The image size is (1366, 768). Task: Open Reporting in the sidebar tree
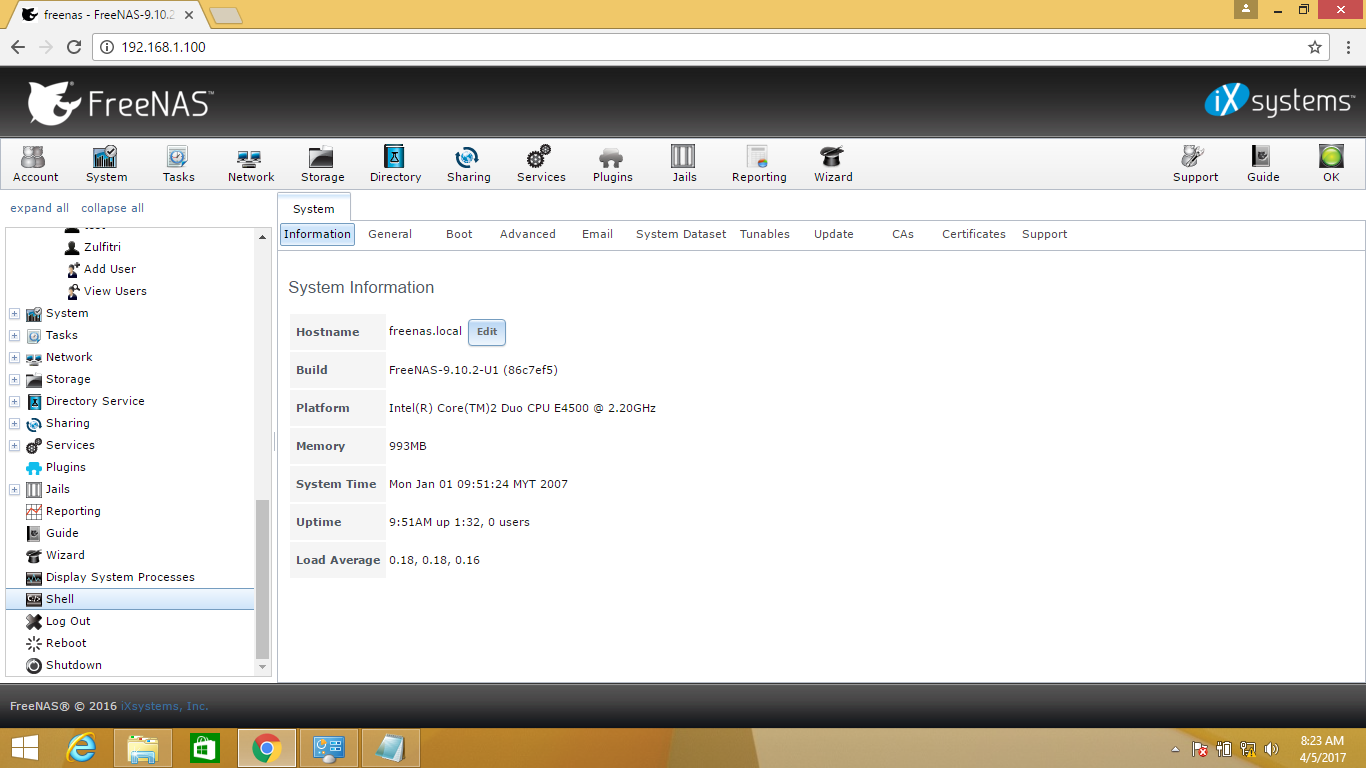tap(73, 511)
